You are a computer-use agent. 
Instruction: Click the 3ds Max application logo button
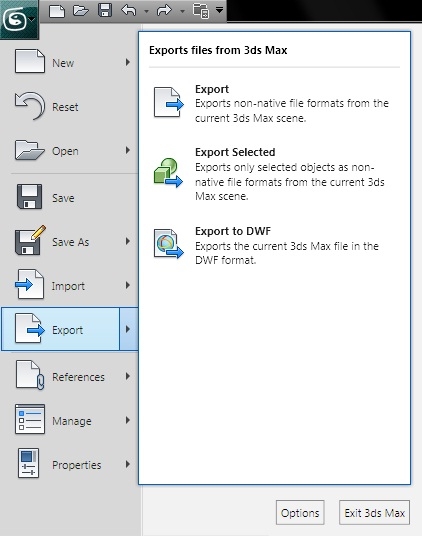19,19
